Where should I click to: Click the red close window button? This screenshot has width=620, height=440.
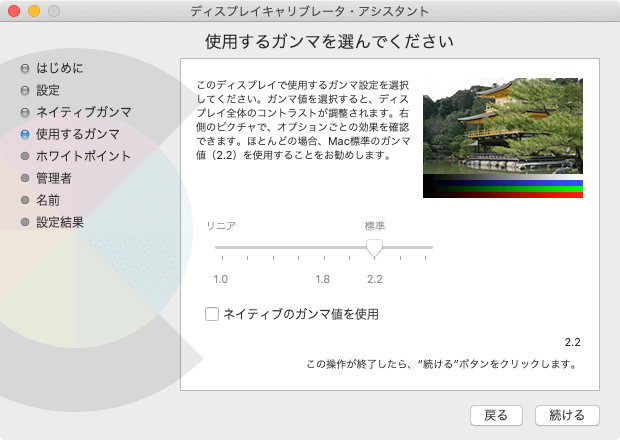(x=14, y=11)
